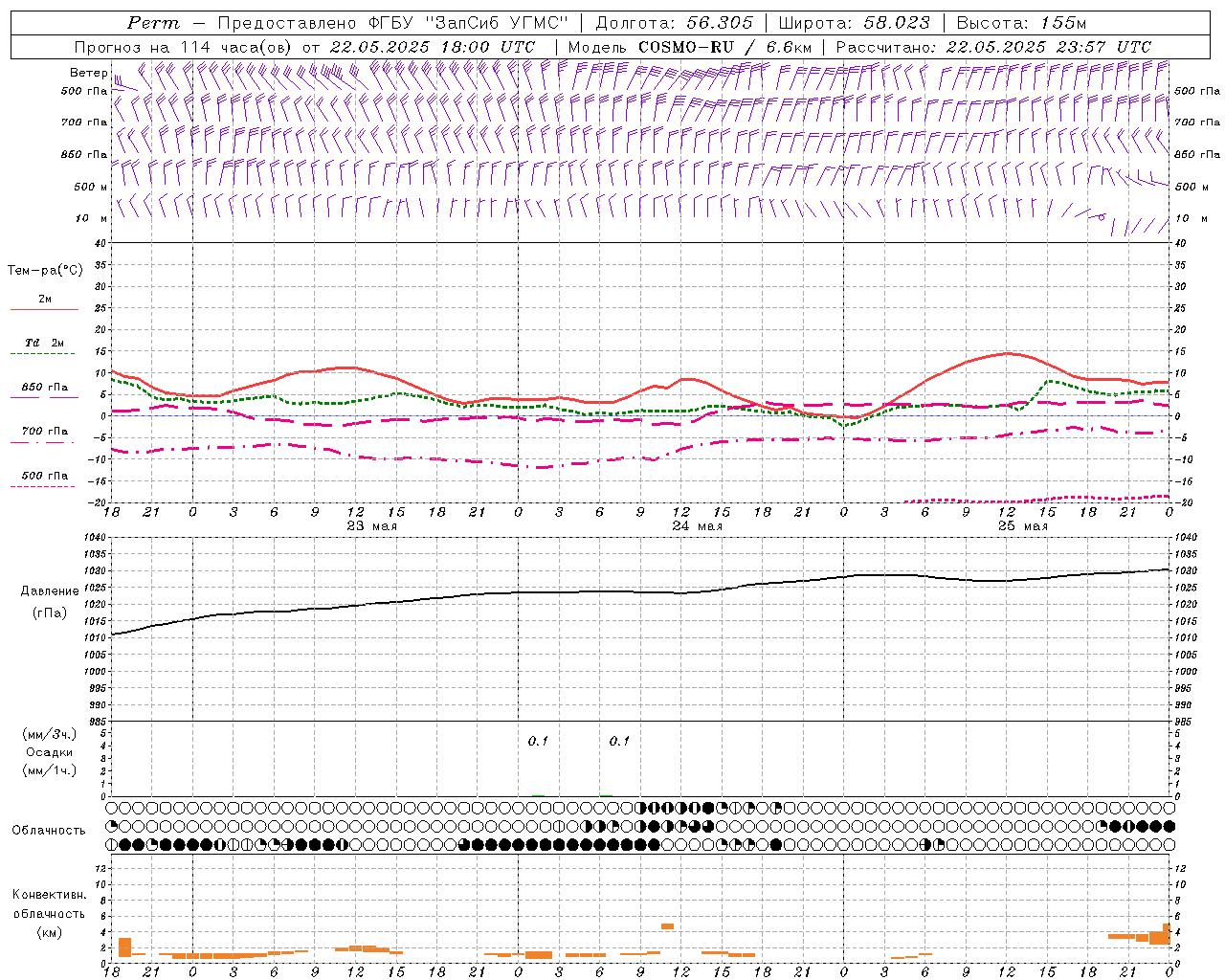Click the "Ветер" wind panel label
Viewport: 1225px width, 980px height.
(88, 73)
